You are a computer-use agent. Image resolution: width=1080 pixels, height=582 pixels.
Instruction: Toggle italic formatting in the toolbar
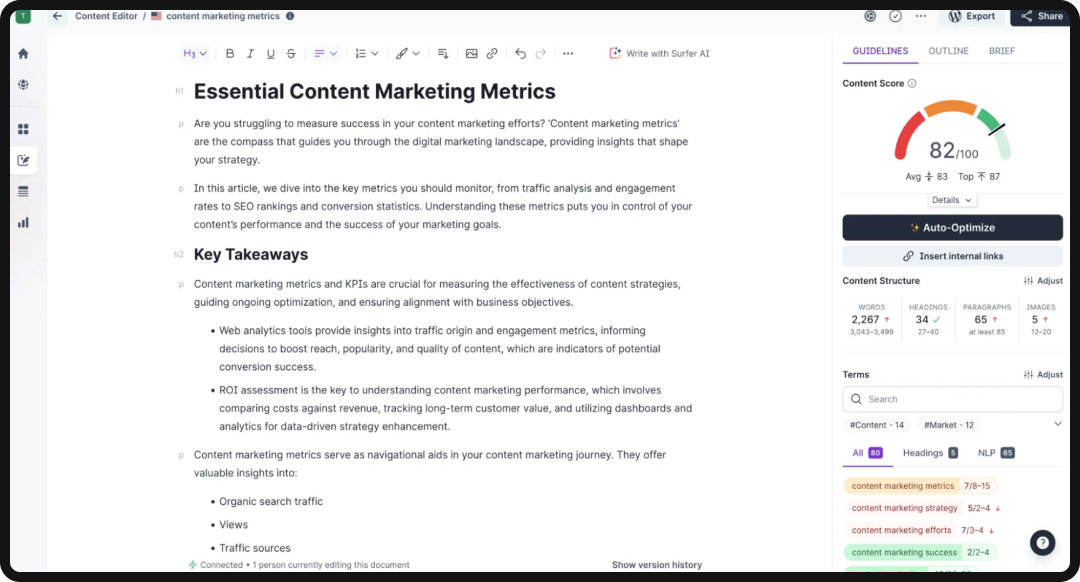click(250, 53)
